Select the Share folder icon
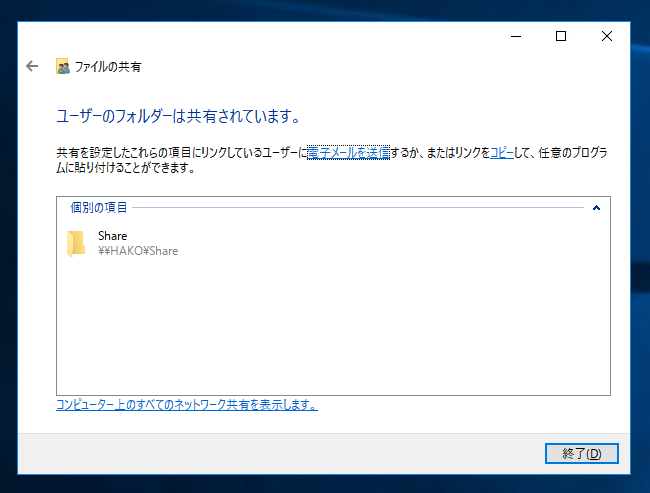Screen dimensions: 650x493 76,244
